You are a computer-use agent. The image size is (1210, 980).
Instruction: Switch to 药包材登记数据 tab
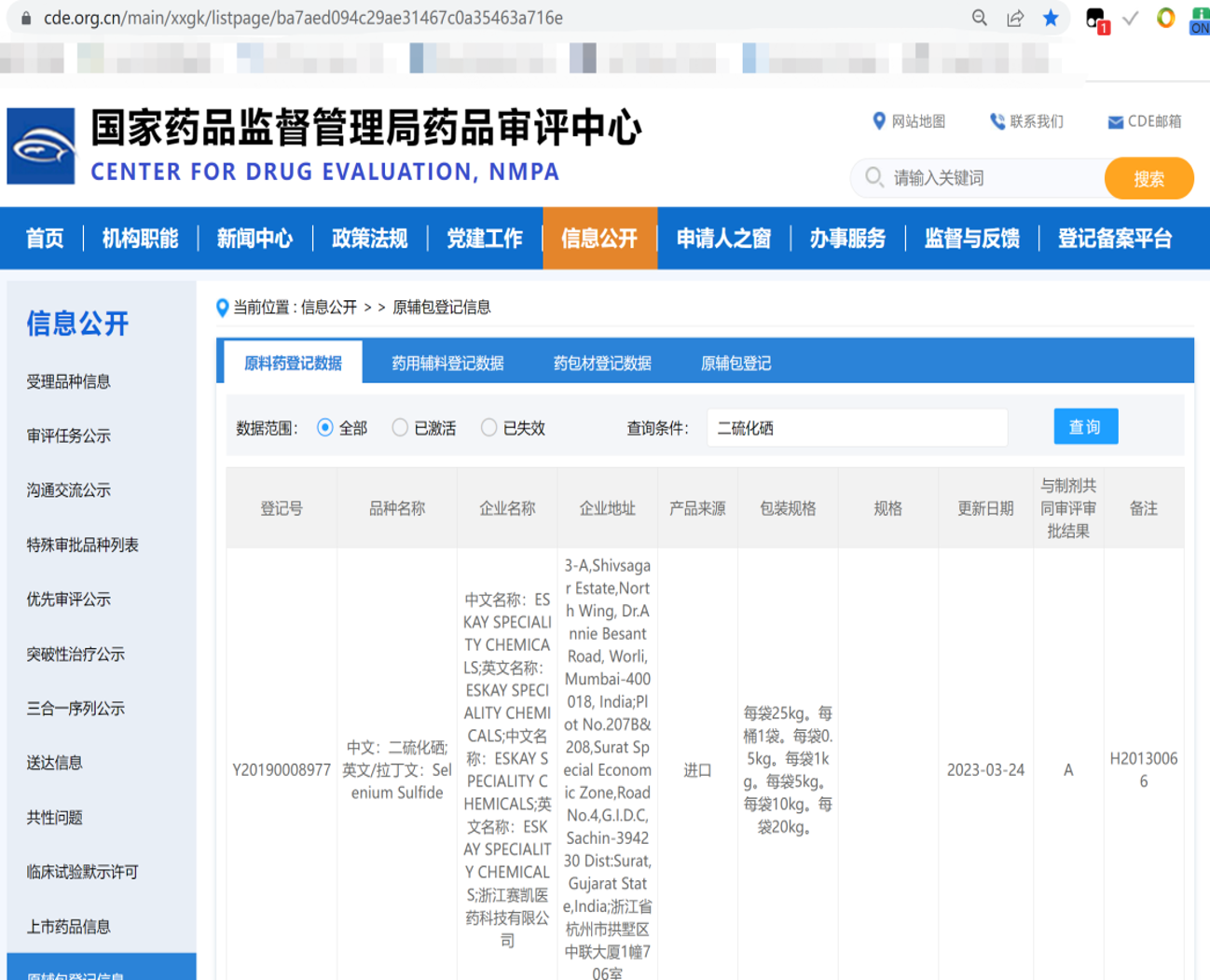(602, 363)
